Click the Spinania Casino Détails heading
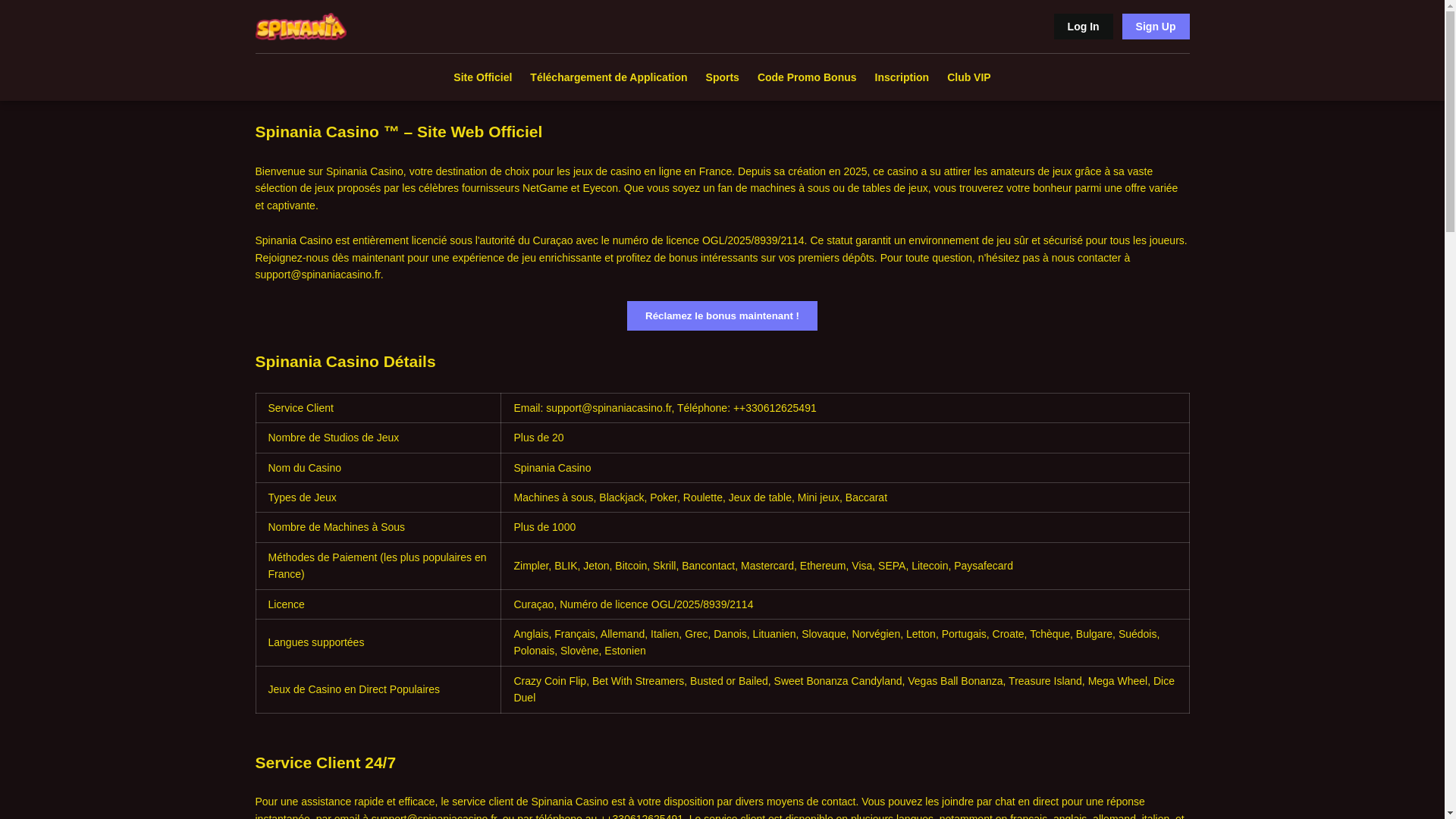Image resolution: width=1456 pixels, height=819 pixels. [345, 362]
